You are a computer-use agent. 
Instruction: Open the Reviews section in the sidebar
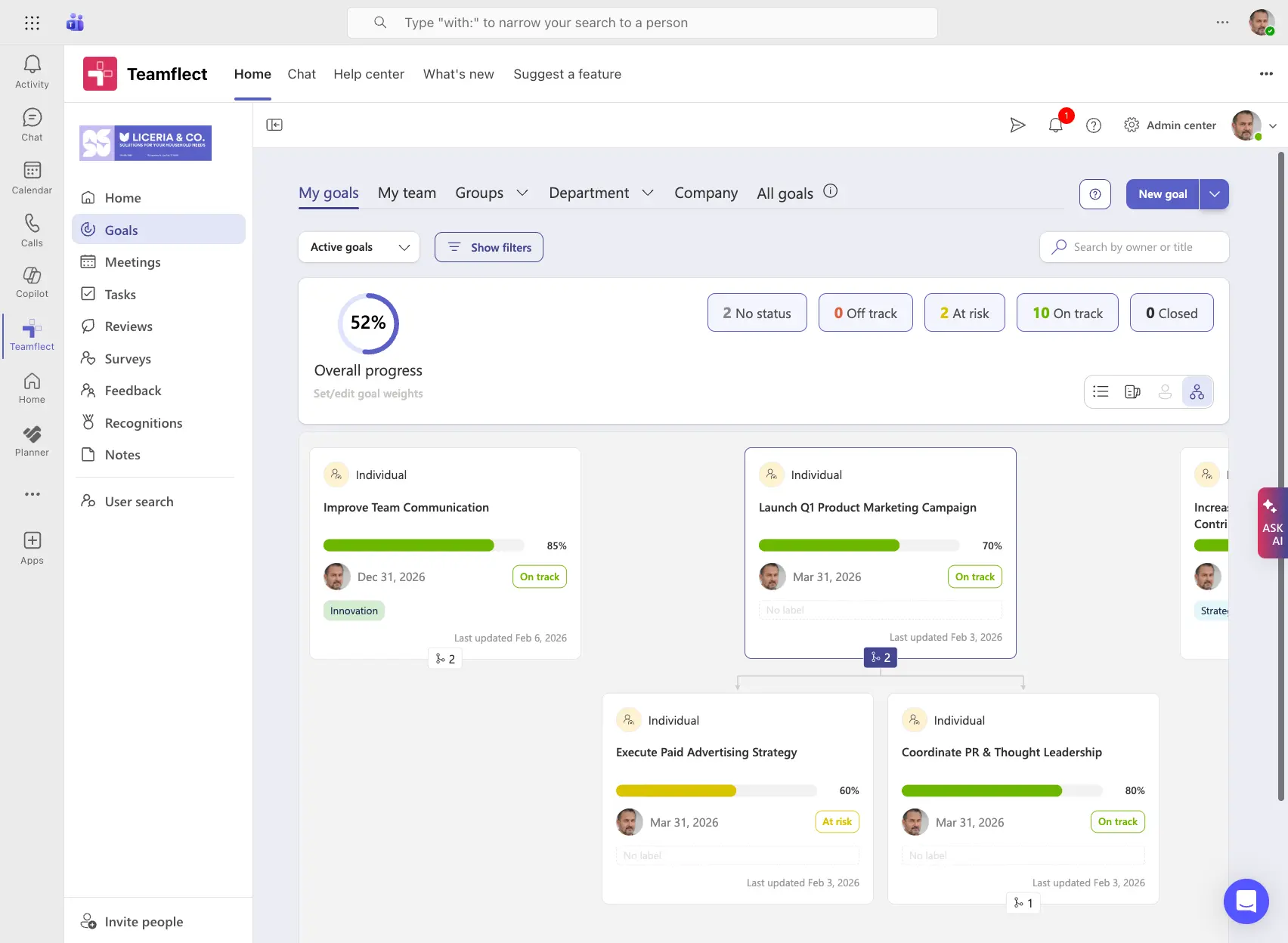[x=128, y=326]
